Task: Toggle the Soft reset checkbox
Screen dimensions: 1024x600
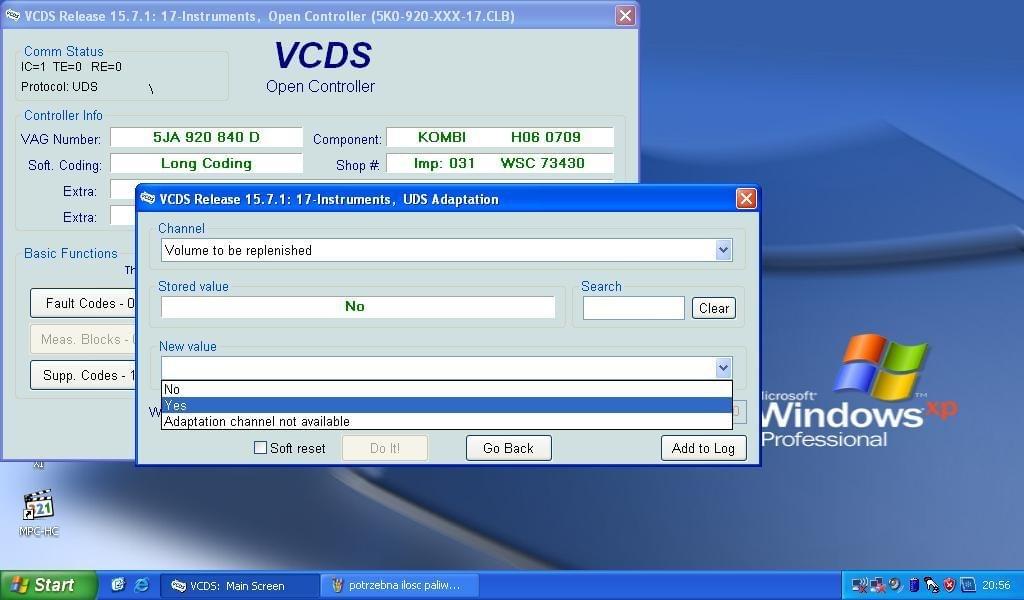Action: tap(260, 448)
